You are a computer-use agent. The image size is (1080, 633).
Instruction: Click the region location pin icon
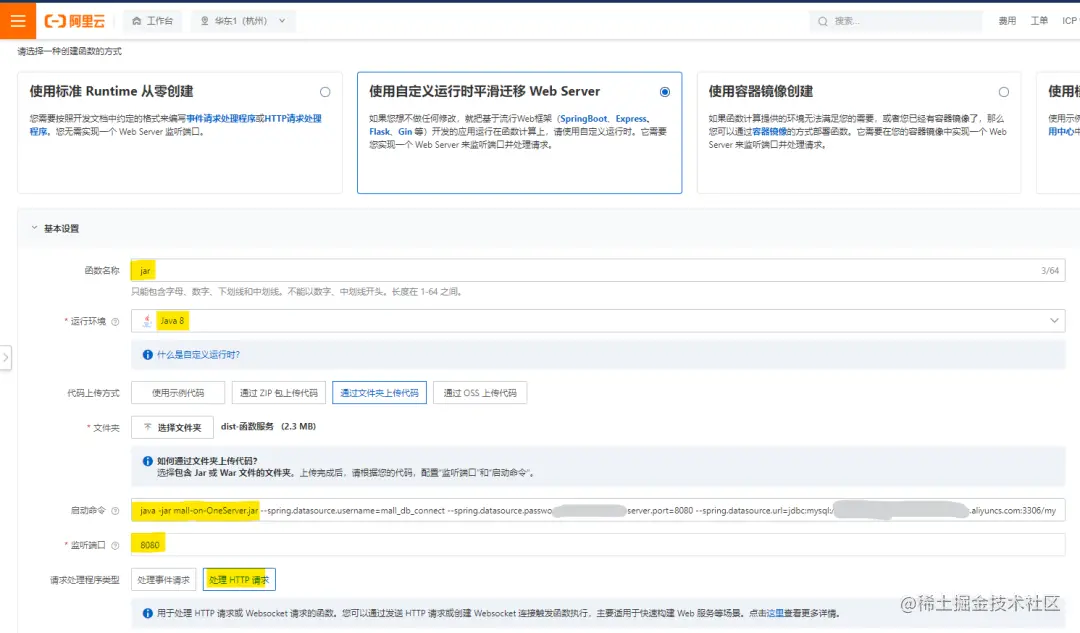point(204,21)
